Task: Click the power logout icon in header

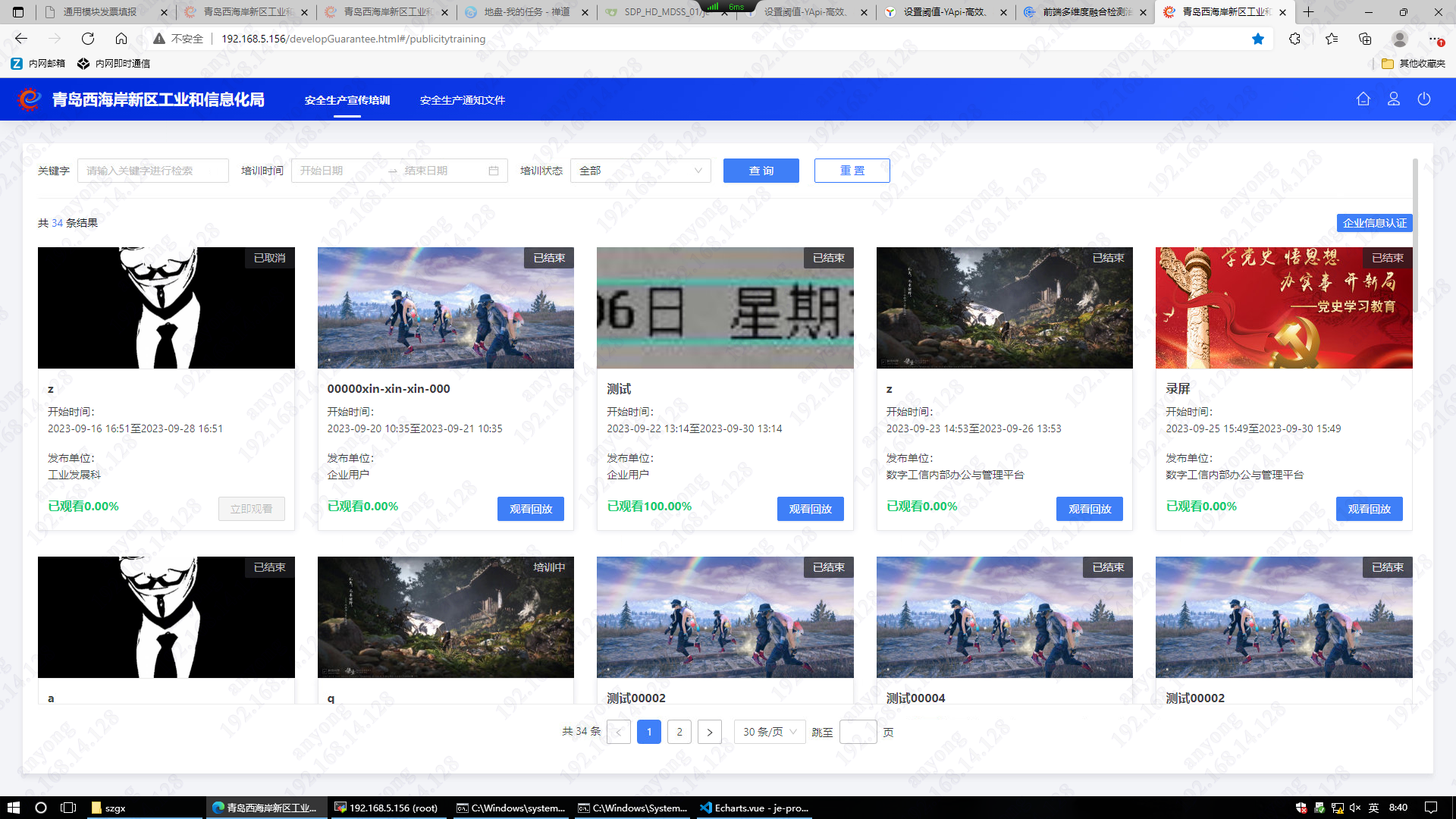Action: pyautogui.click(x=1424, y=99)
